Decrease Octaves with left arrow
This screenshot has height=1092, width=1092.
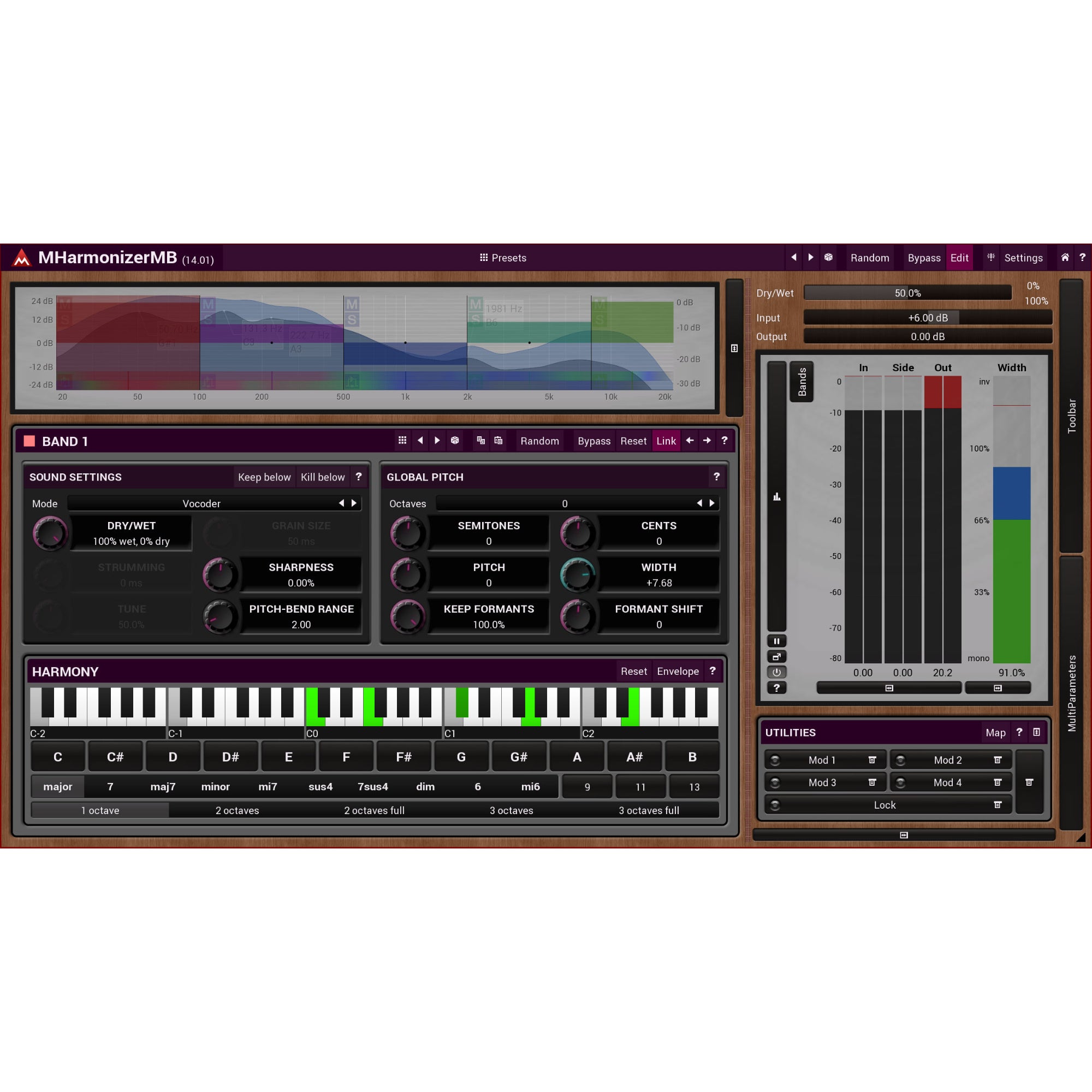[x=700, y=503]
